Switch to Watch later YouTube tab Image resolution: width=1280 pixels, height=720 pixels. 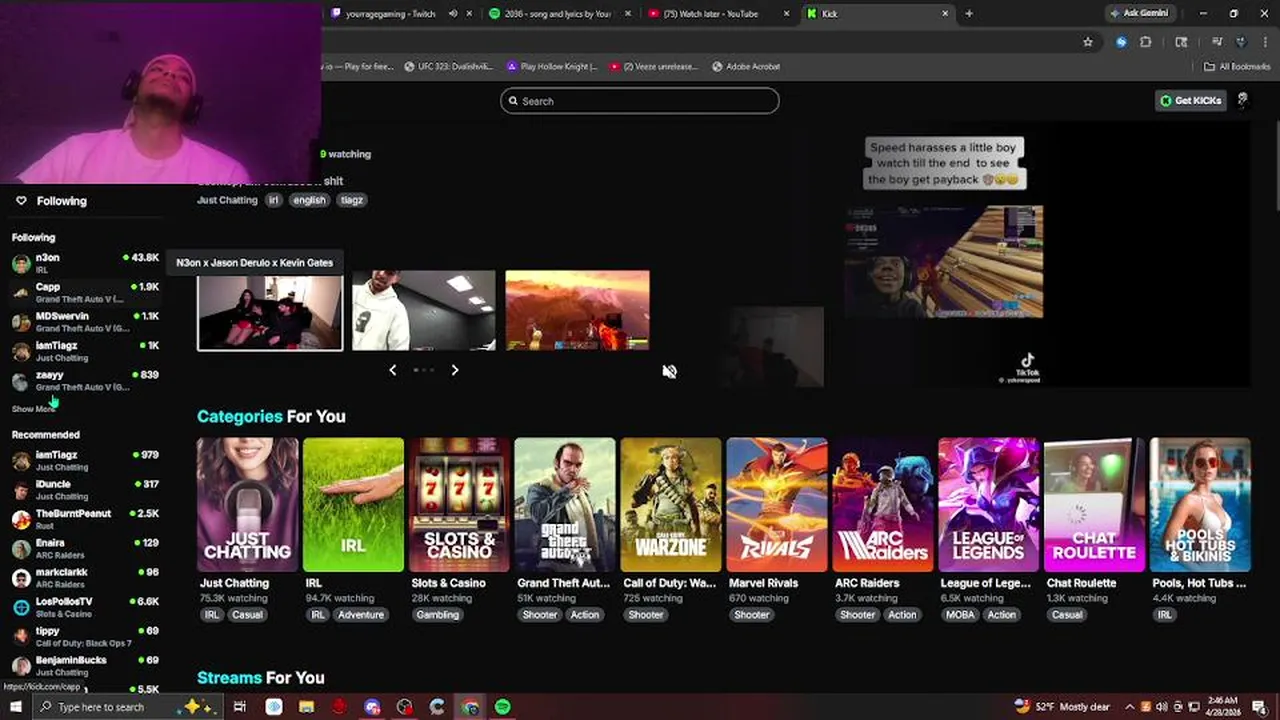point(717,14)
